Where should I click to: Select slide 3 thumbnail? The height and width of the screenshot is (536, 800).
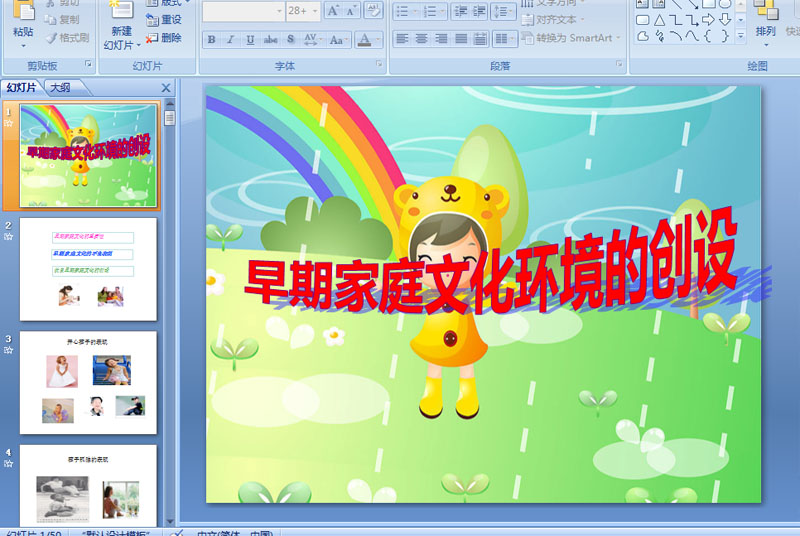pyautogui.click(x=88, y=382)
